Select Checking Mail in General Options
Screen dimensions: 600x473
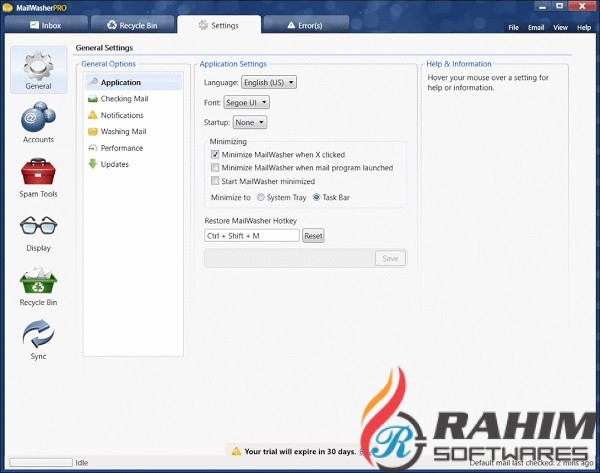pyautogui.click(x=133, y=99)
